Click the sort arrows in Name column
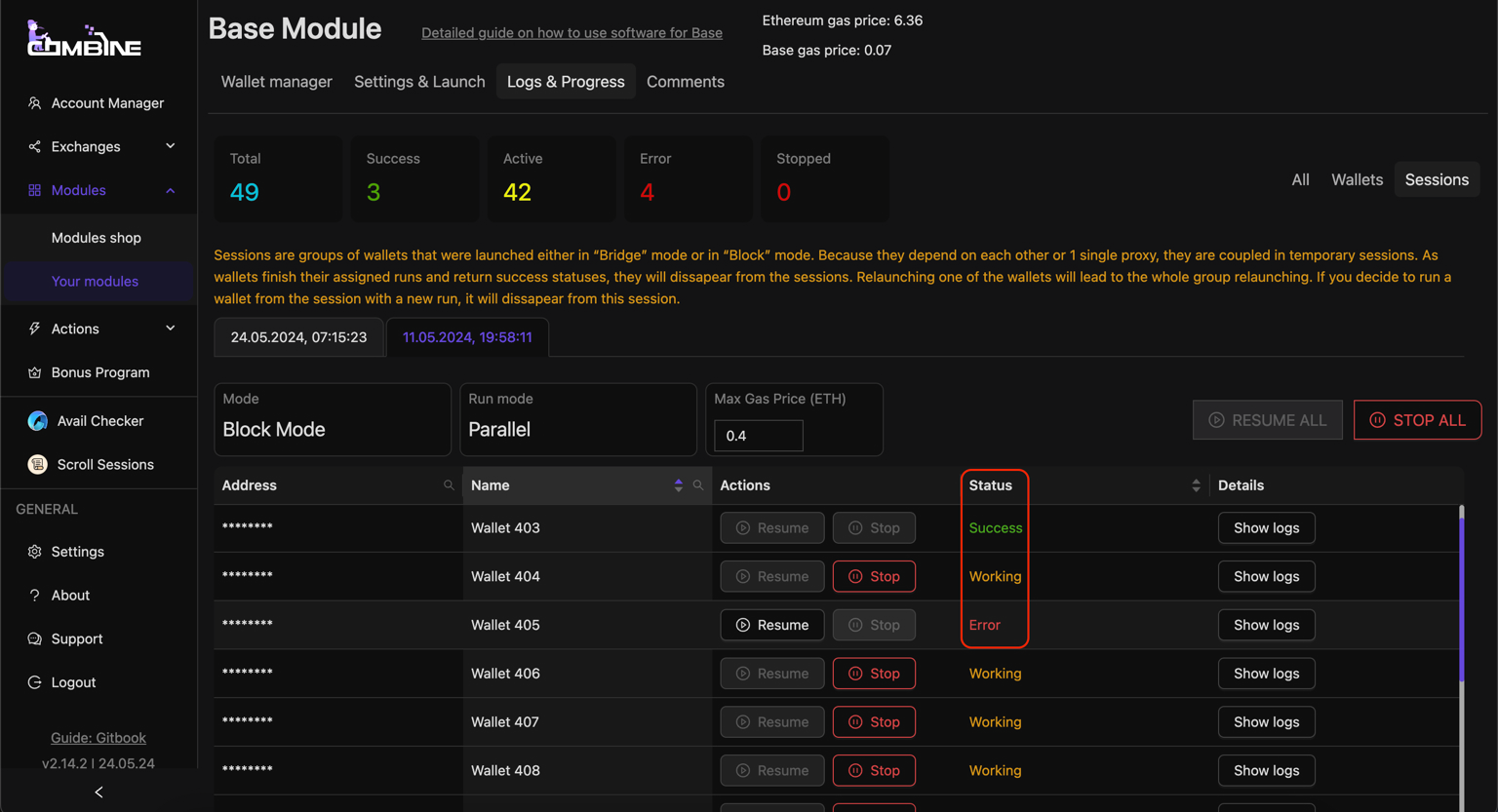Image resolution: width=1498 pixels, height=812 pixels. click(678, 485)
